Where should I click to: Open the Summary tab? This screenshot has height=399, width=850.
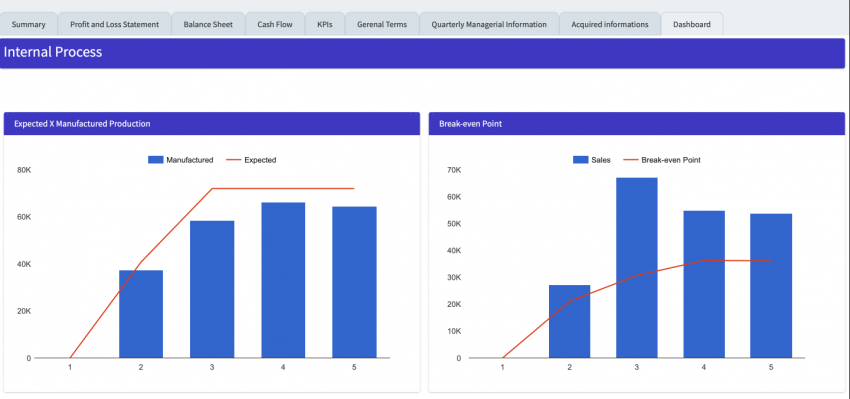28,24
